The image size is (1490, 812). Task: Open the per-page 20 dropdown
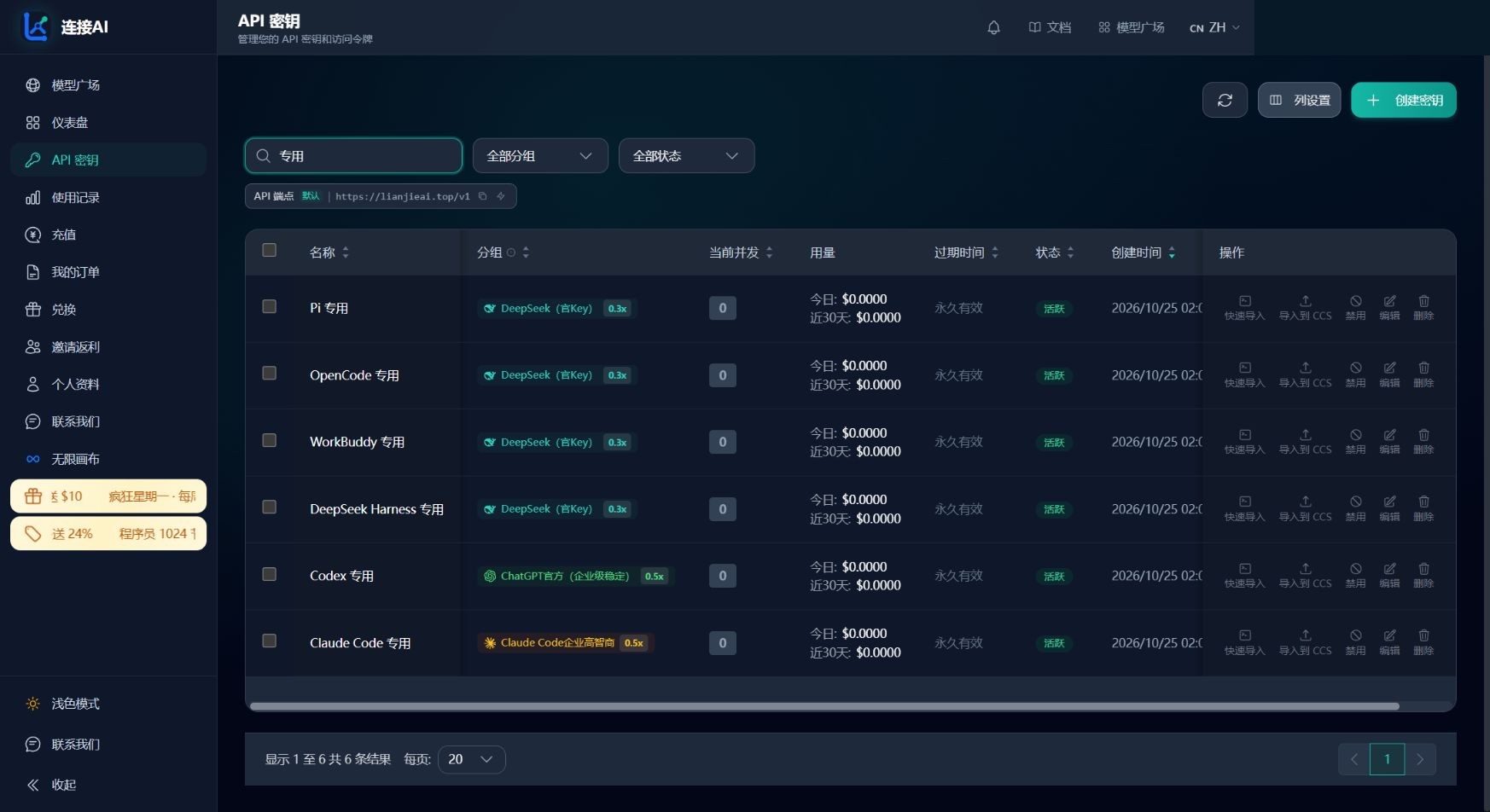(471, 759)
